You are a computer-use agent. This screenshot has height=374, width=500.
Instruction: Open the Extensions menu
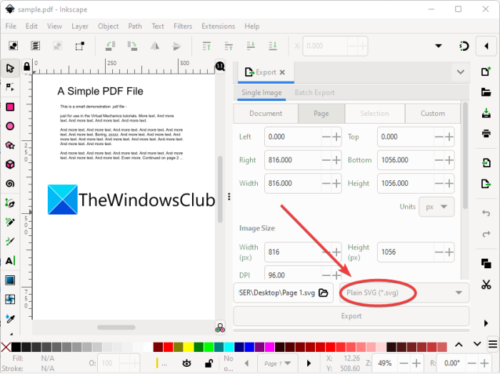pos(218,26)
